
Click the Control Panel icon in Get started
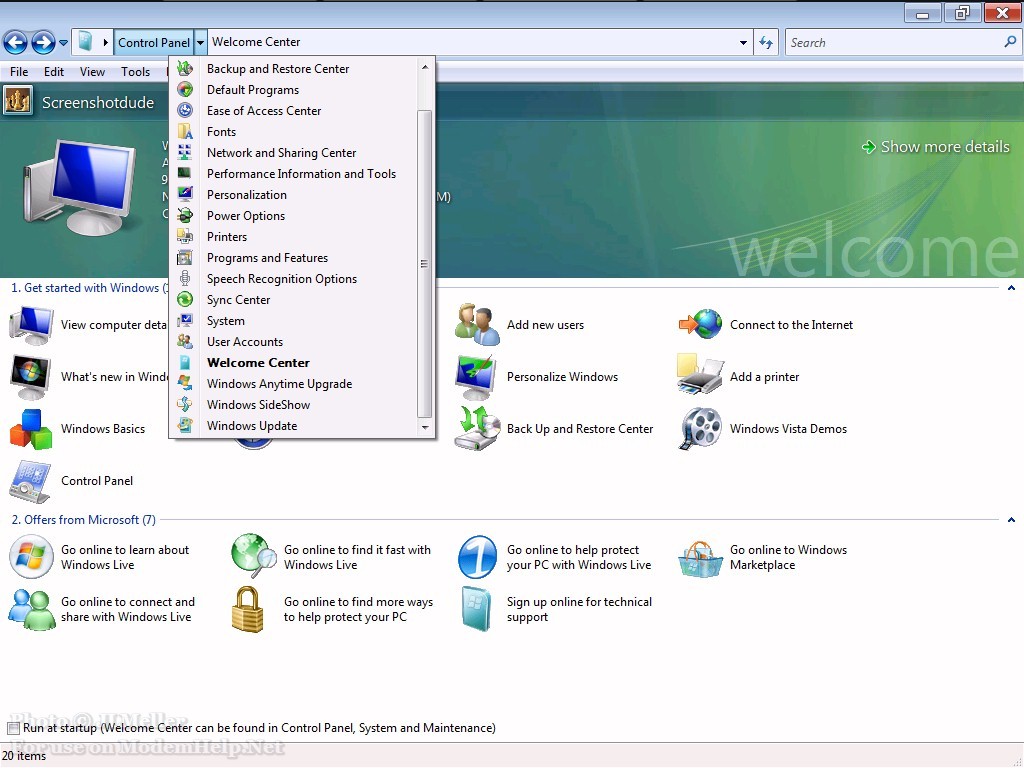(30, 481)
